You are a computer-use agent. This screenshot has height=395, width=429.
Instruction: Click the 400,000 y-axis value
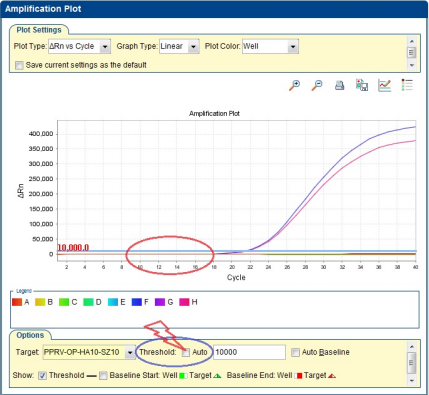pos(41,134)
